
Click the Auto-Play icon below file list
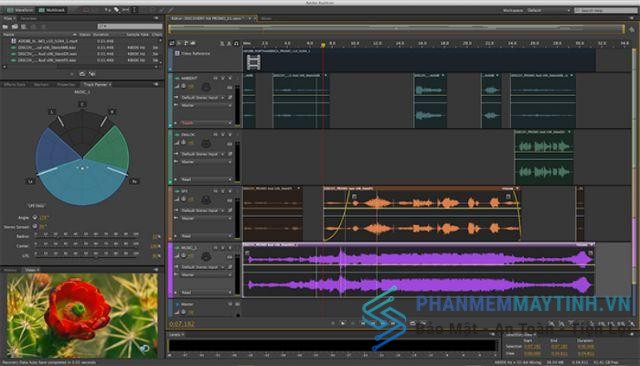[92, 74]
